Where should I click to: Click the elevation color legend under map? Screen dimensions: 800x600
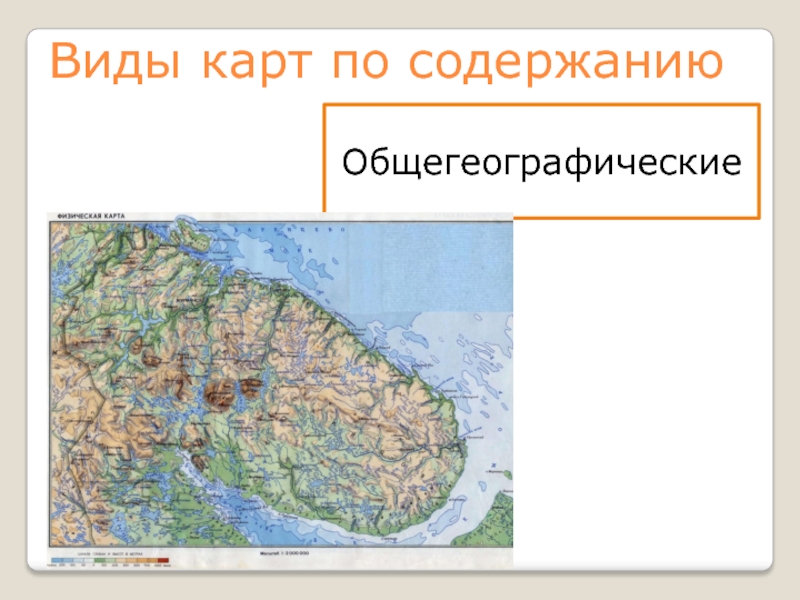[110, 560]
